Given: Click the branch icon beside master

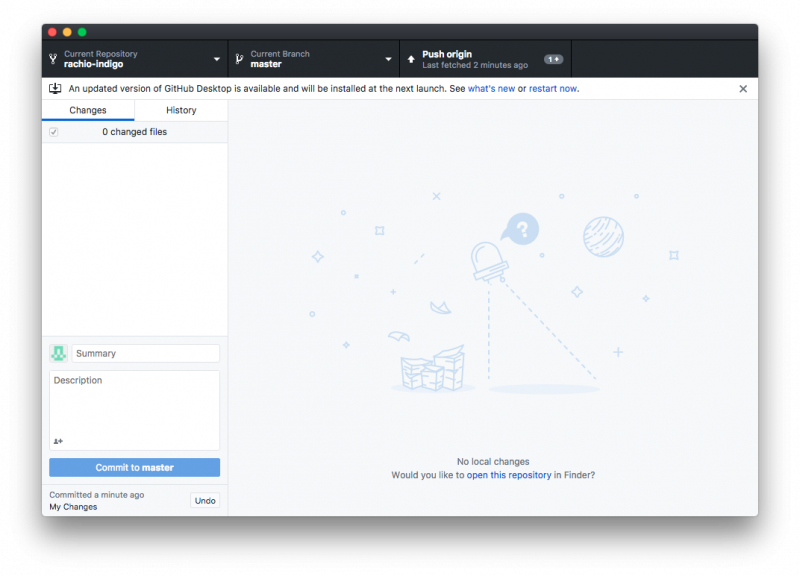Looking at the screenshot, I should coord(239,59).
